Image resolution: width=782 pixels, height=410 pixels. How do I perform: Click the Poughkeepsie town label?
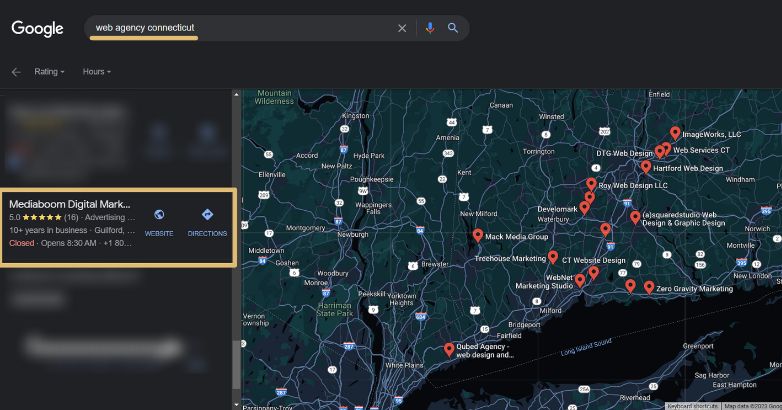click(x=372, y=180)
